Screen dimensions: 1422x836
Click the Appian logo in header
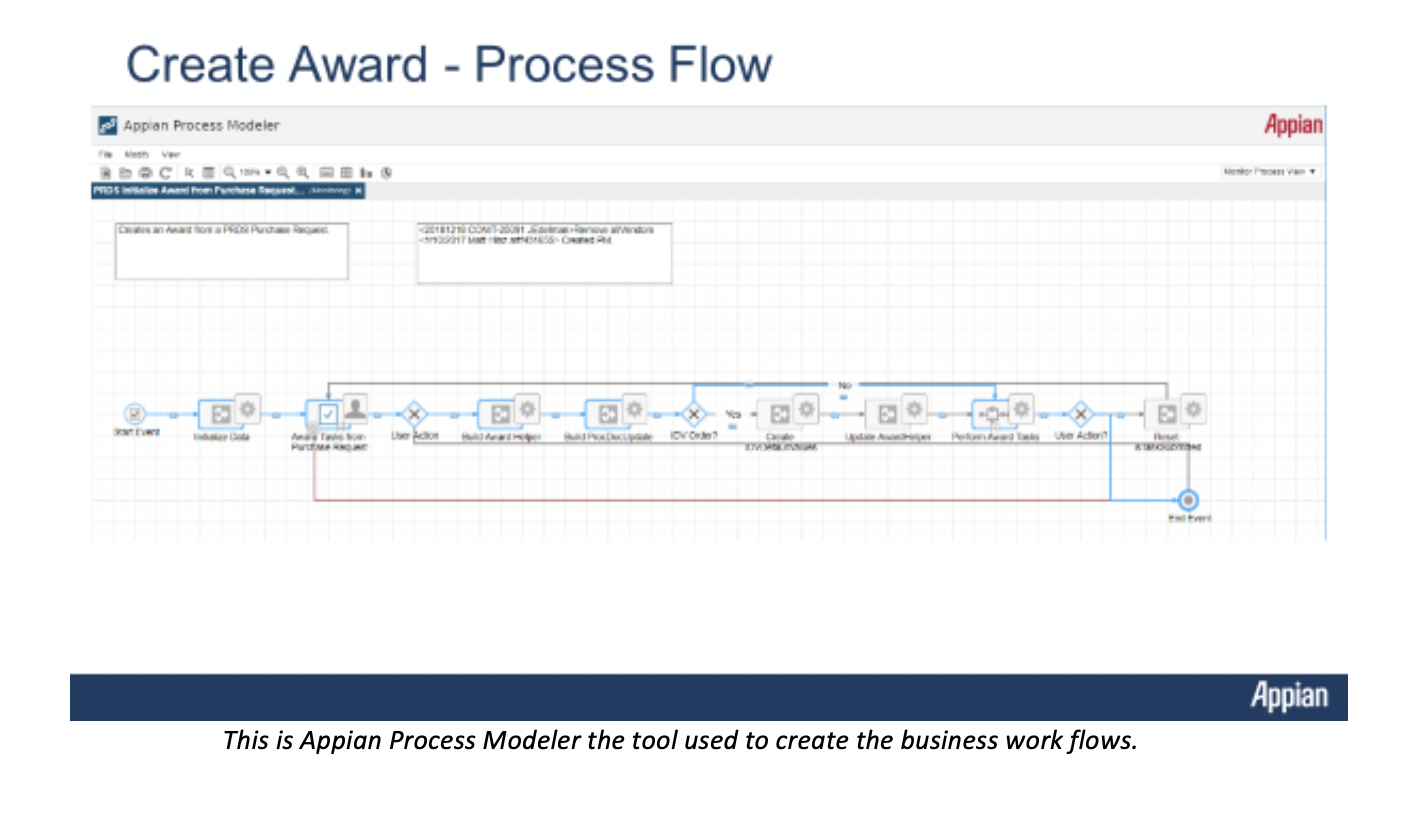pos(1293,126)
